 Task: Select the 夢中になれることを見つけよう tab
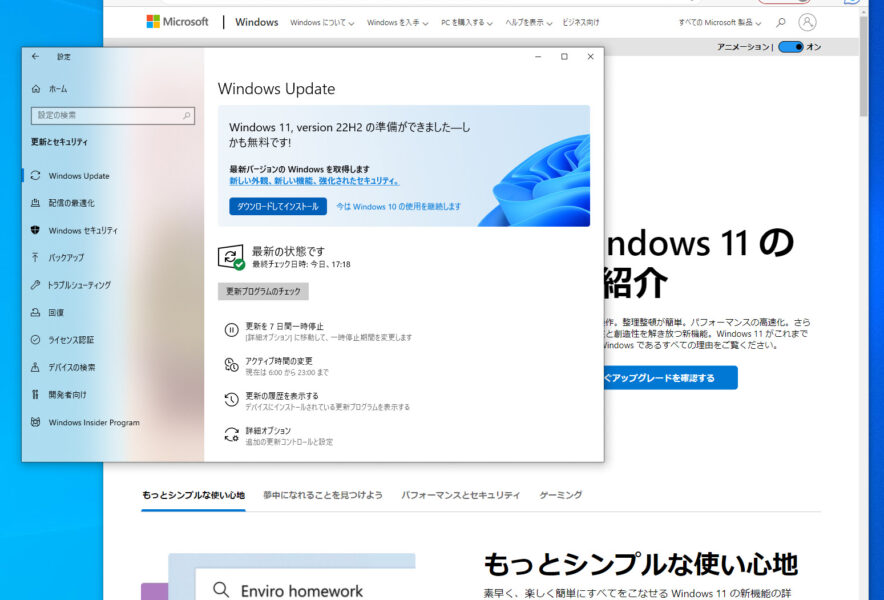322,495
